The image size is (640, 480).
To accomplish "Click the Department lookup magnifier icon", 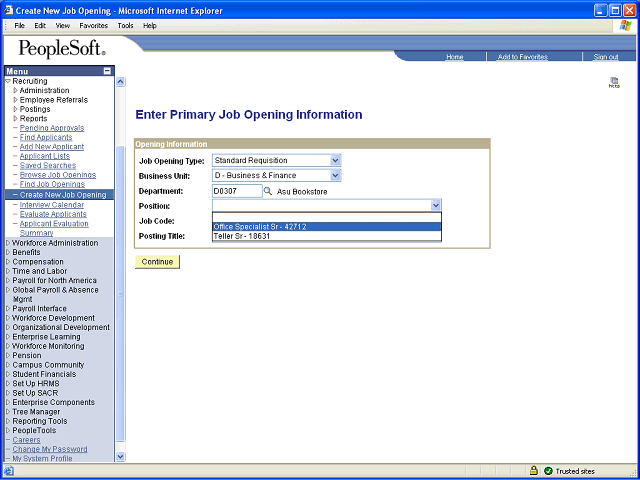I will click(268, 191).
